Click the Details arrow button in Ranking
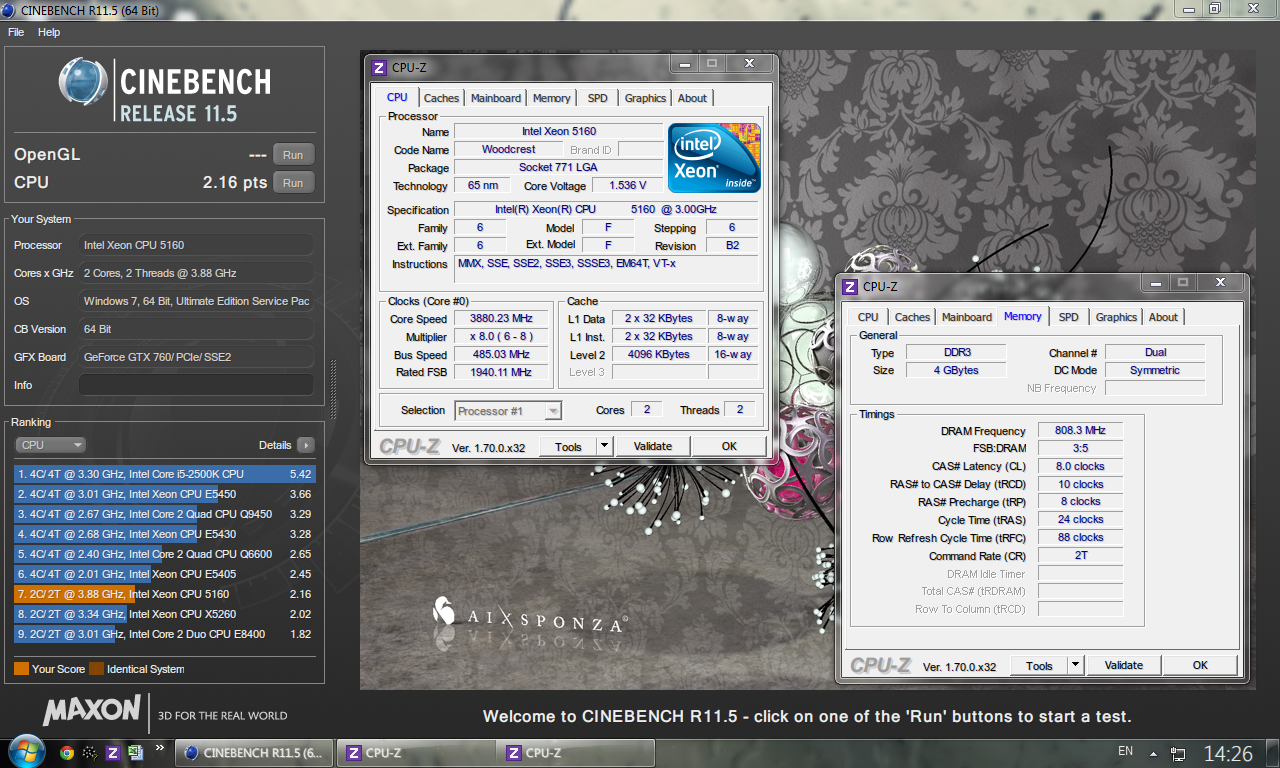 305,445
